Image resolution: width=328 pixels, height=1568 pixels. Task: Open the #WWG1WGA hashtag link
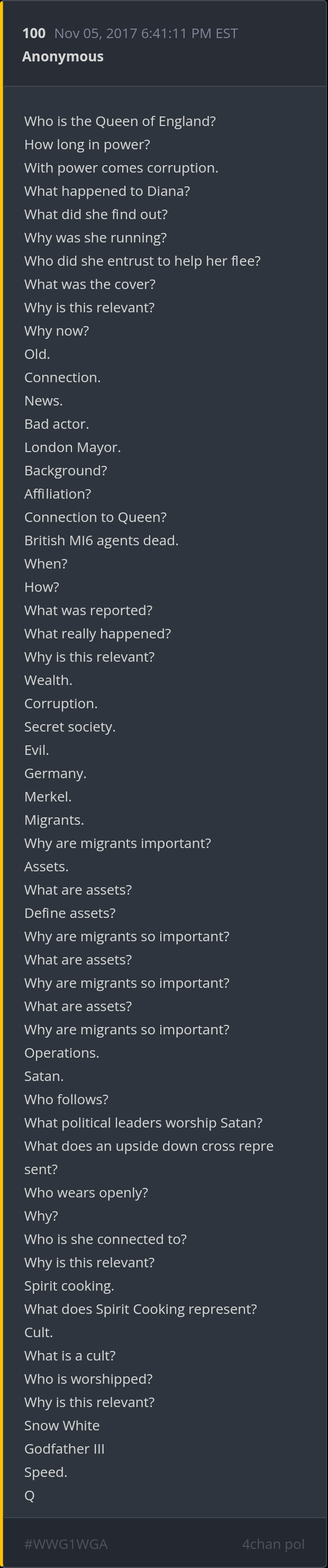click(66, 1544)
